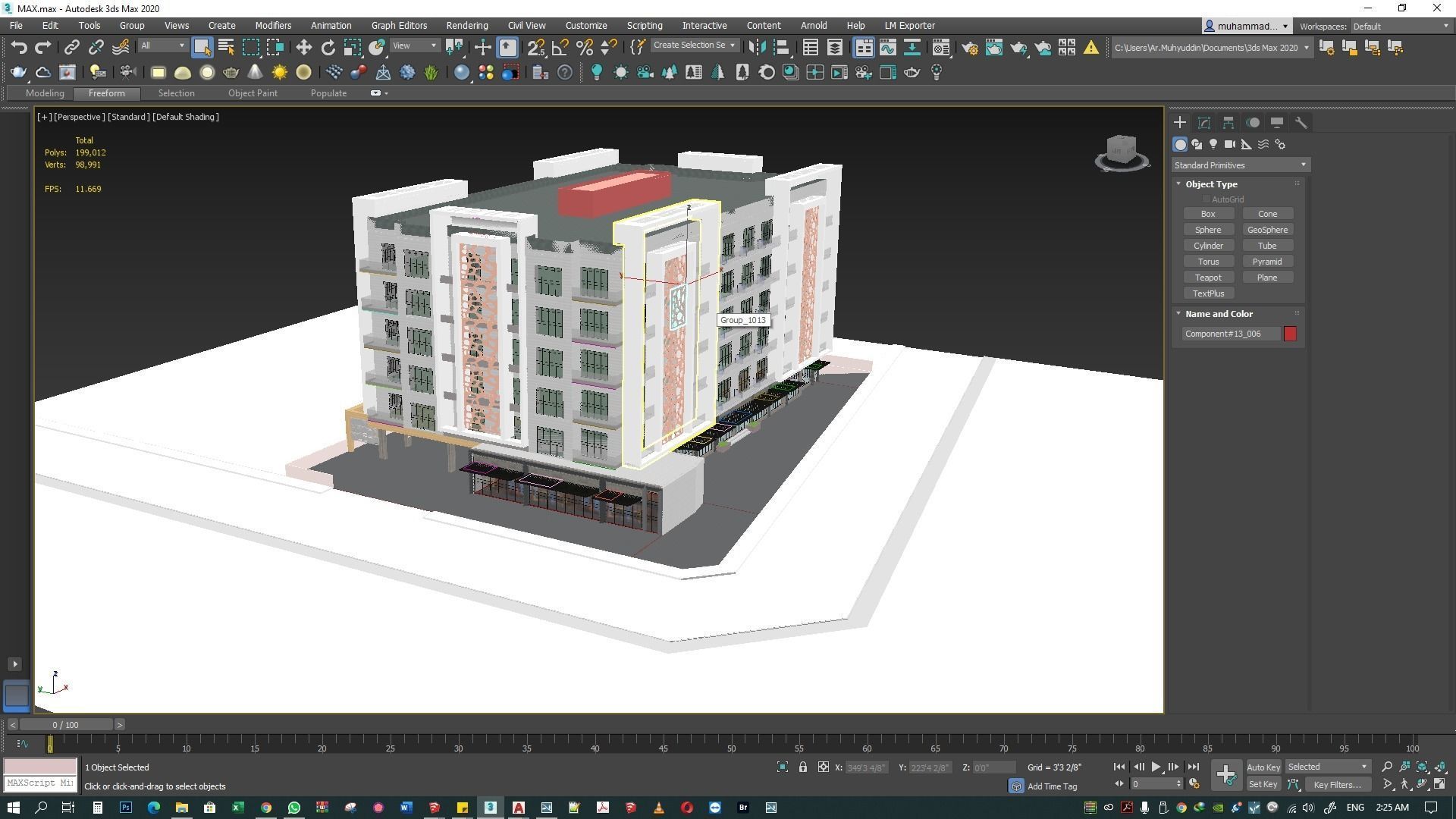The height and width of the screenshot is (819, 1456).
Task: Open the Create Selection Set dropdown
Action: 695,45
